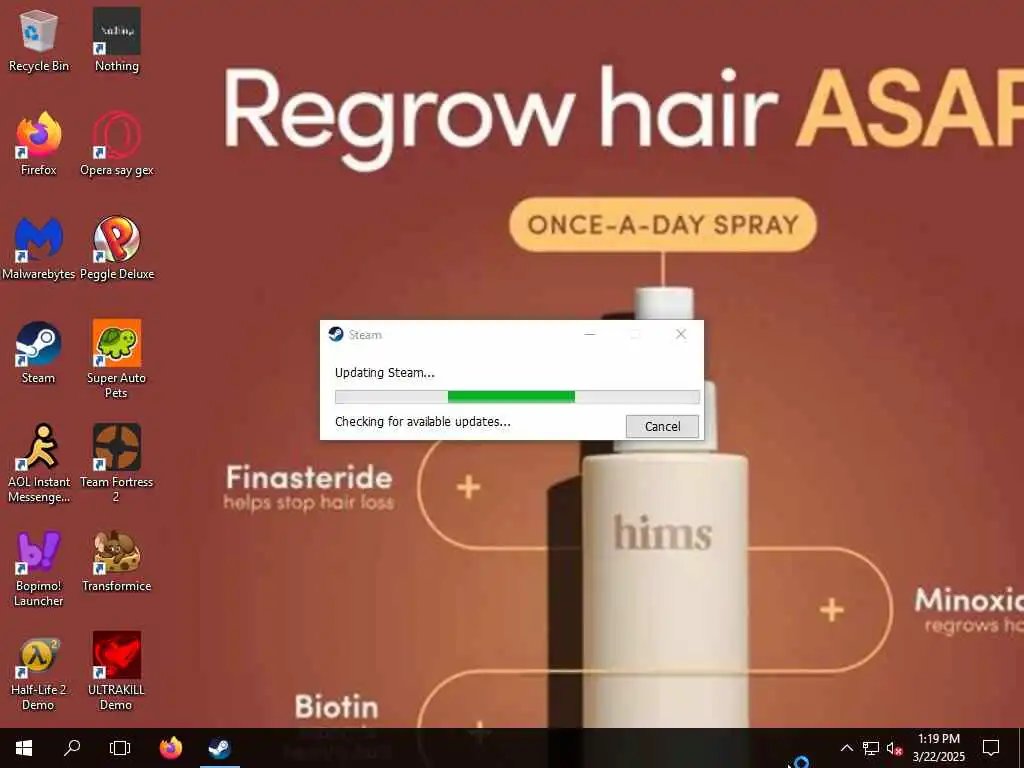The height and width of the screenshot is (768, 1024).
Task: Select the Peggle Deluxe desktop shortcut
Action: (116, 248)
